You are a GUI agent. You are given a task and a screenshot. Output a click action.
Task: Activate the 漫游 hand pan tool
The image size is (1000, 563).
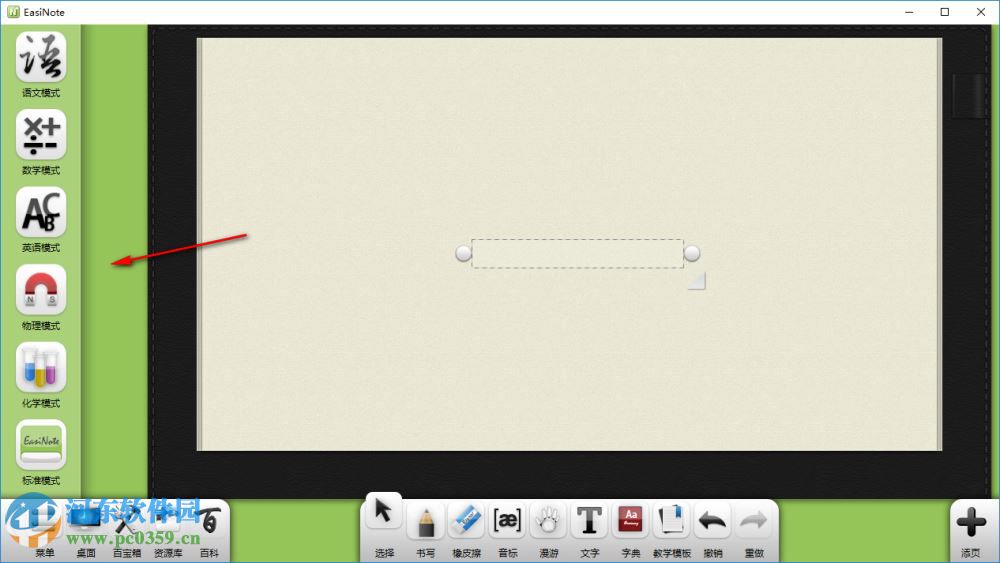(x=548, y=529)
